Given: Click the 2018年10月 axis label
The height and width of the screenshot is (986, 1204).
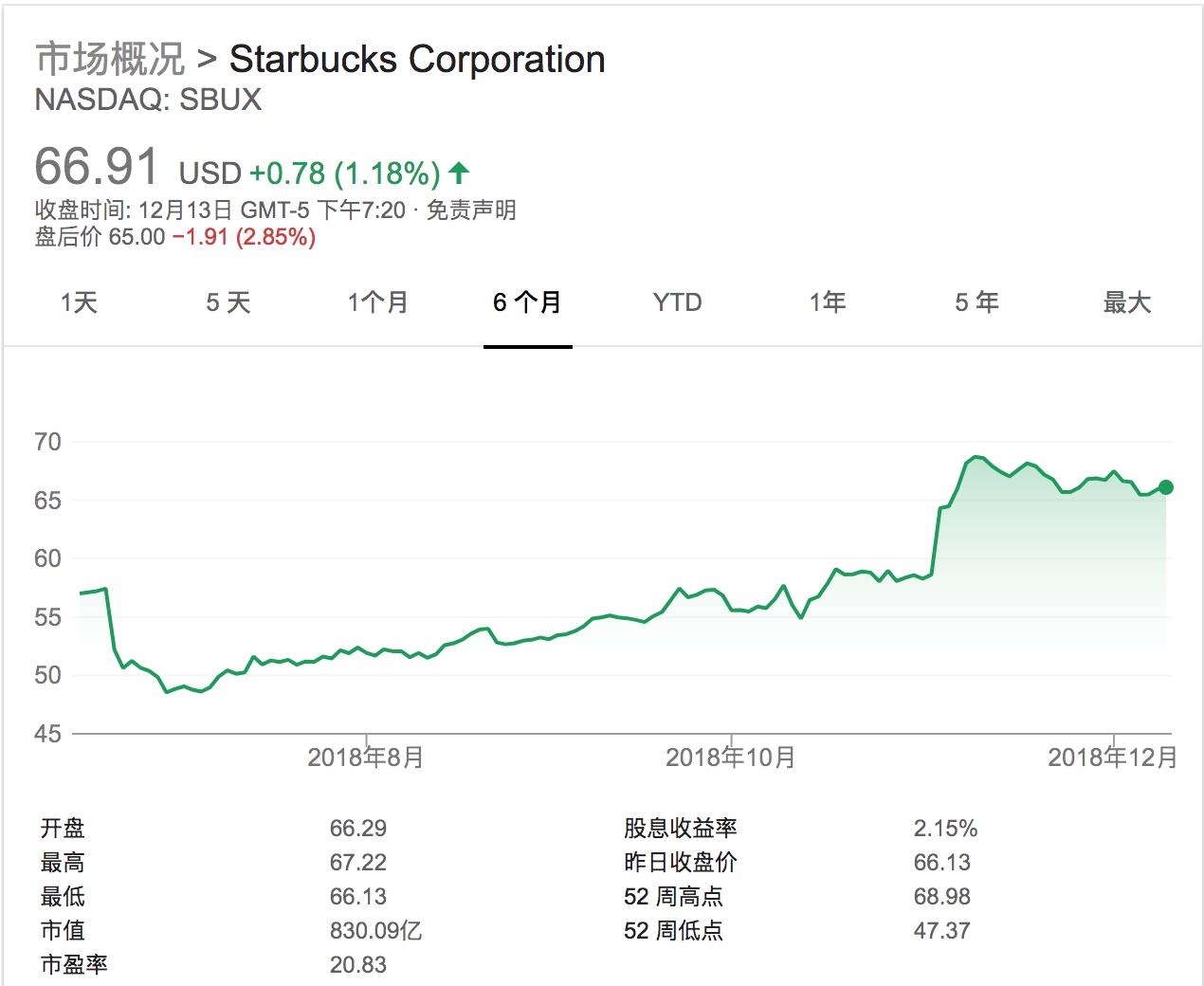Looking at the screenshot, I should (731, 758).
